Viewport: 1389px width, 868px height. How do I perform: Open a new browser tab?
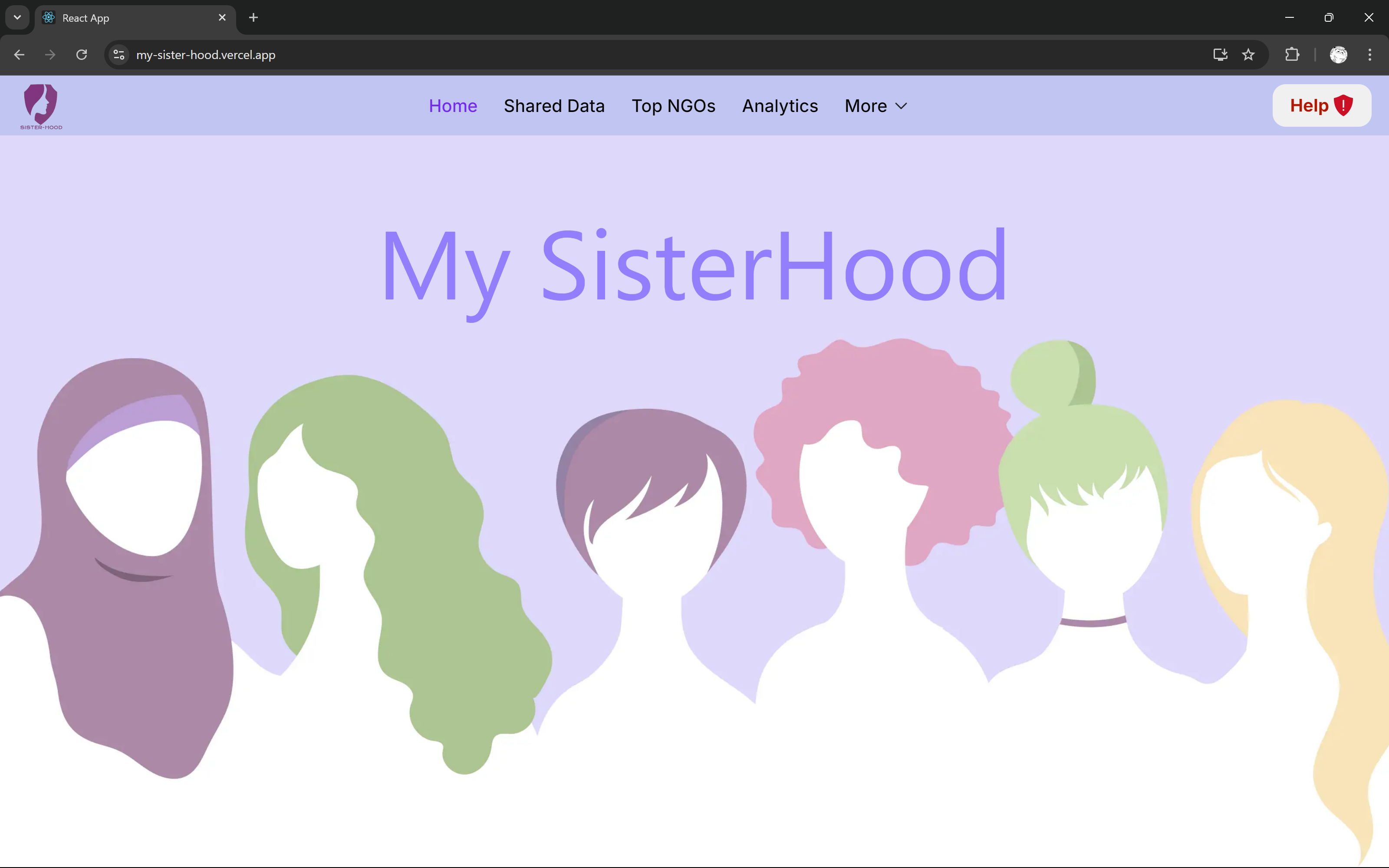(253, 17)
